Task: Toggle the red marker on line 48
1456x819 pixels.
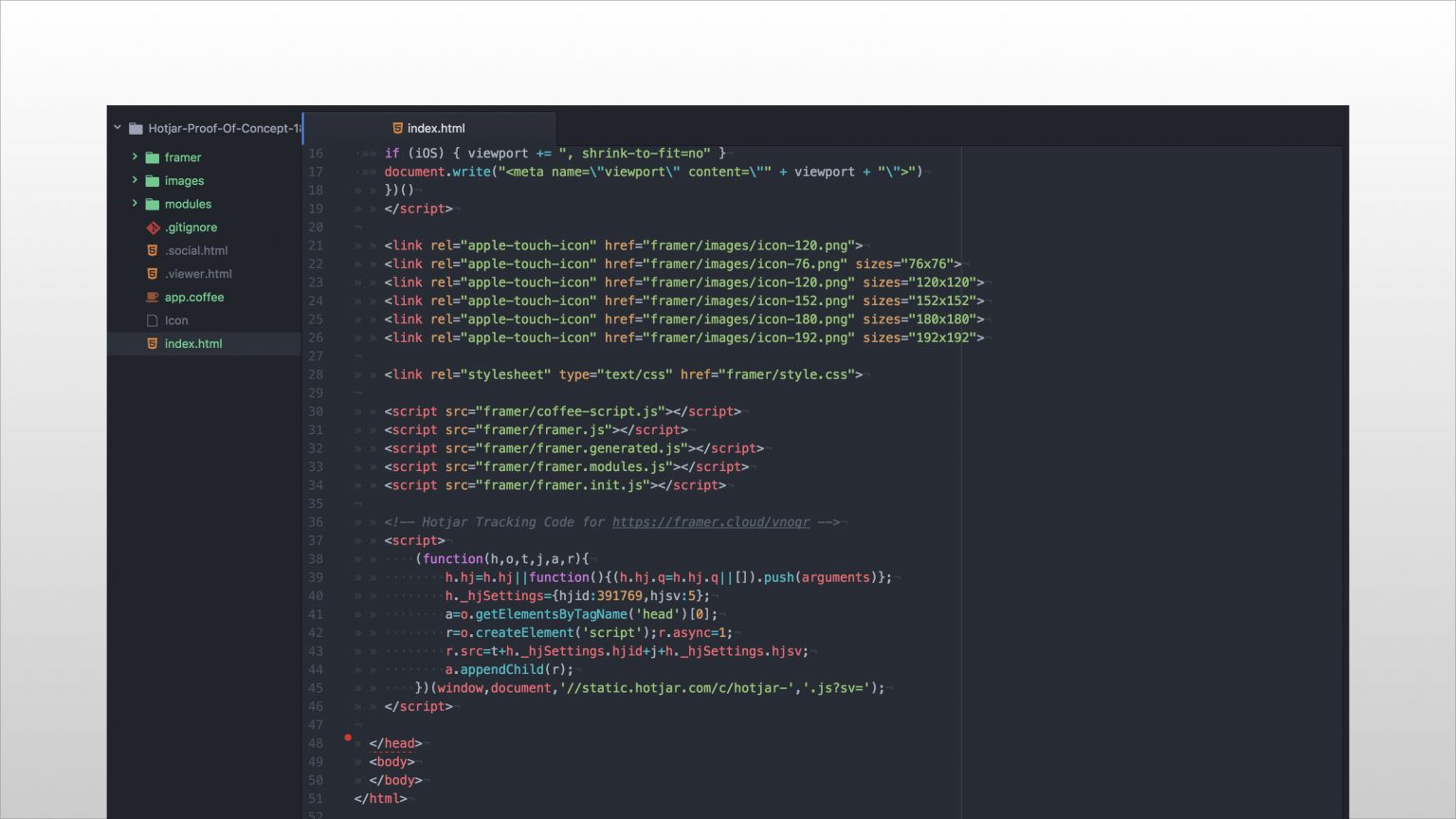Action: (x=348, y=737)
